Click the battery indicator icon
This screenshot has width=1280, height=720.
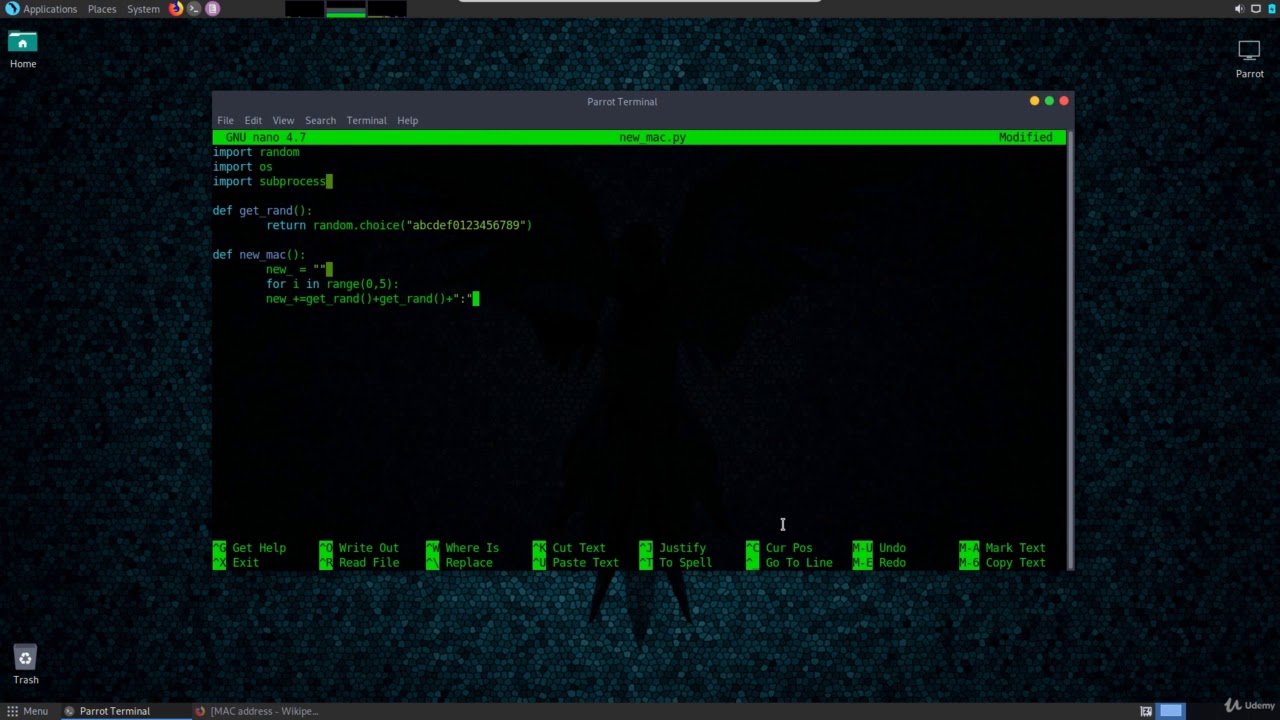point(1271,9)
